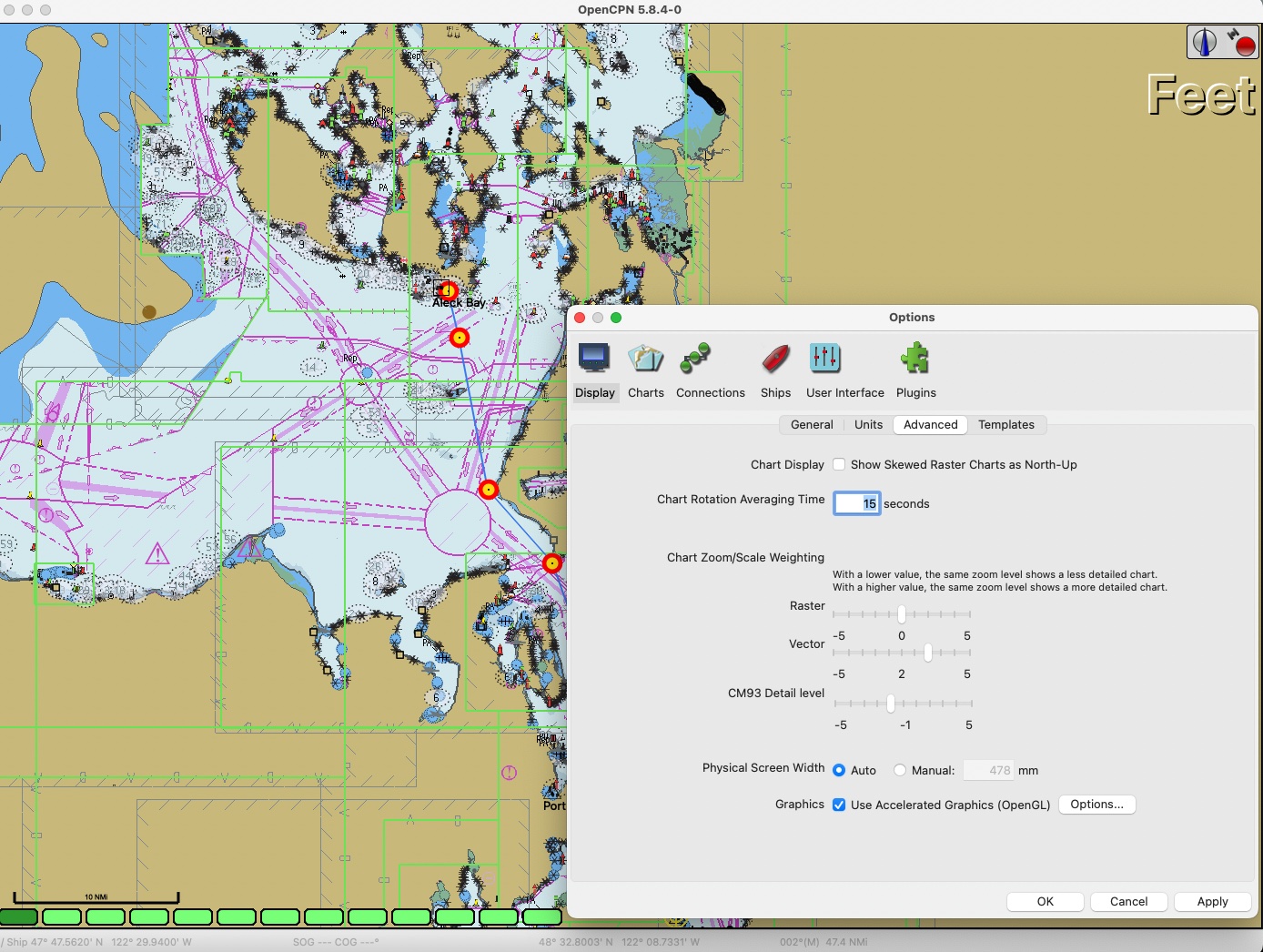Click the 002°(M) 47.4 NMi bearing readout

pyautogui.click(x=823, y=942)
